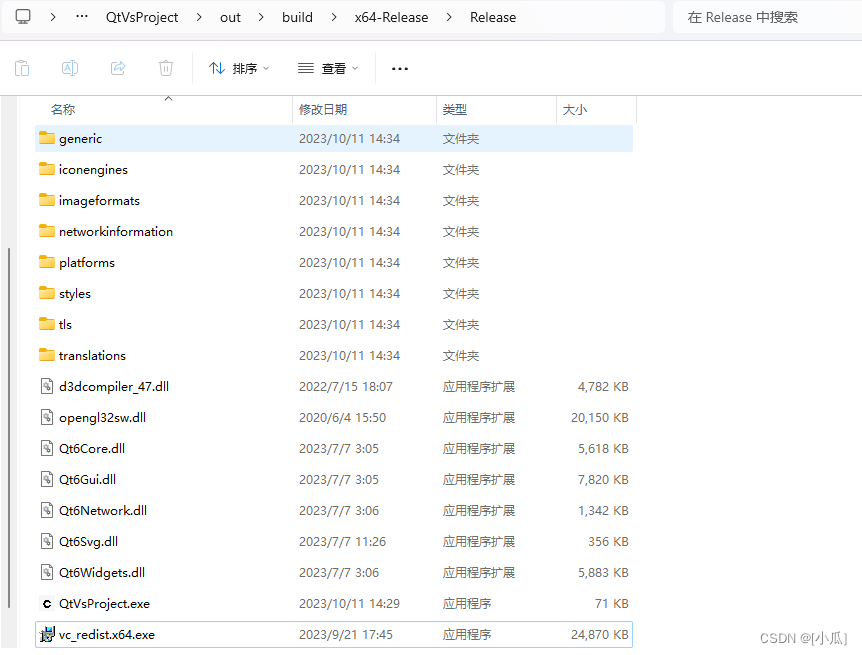Viewport: 862px width, 655px height.
Task: Expand the chevron after out
Action: 261,17
